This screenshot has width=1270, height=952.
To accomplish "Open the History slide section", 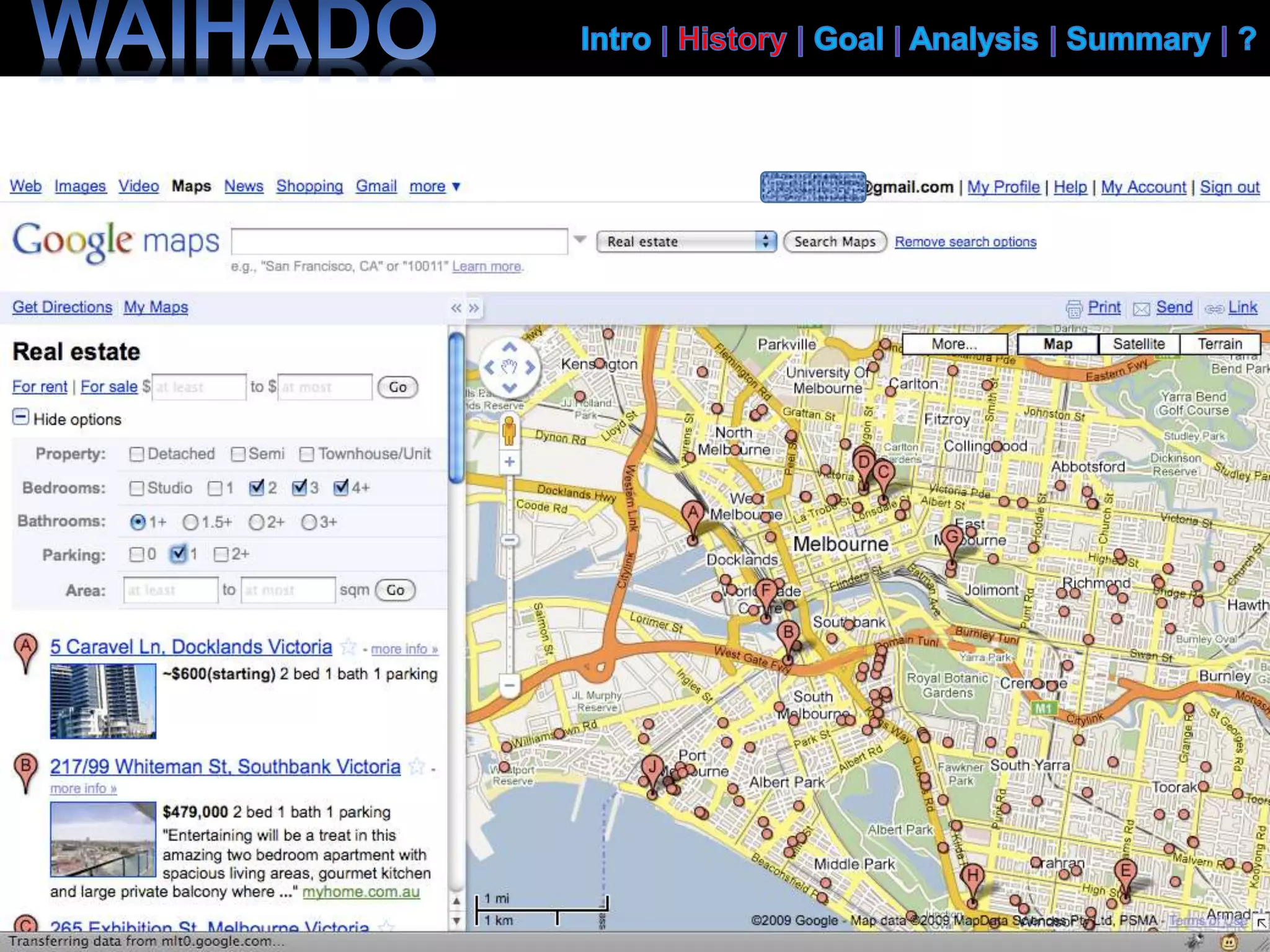I will (x=732, y=39).
